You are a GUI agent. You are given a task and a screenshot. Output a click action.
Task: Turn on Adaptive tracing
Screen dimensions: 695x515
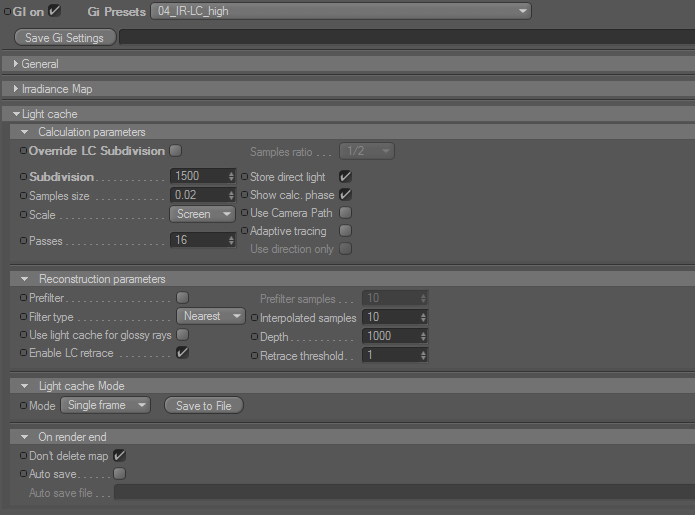[345, 231]
